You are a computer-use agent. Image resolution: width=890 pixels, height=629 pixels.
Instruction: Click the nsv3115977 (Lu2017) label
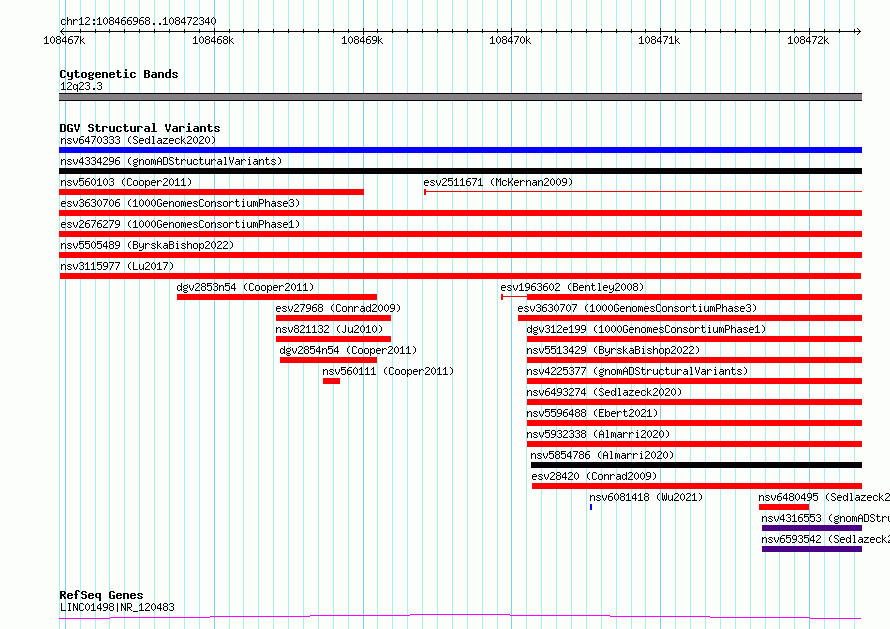(x=117, y=266)
